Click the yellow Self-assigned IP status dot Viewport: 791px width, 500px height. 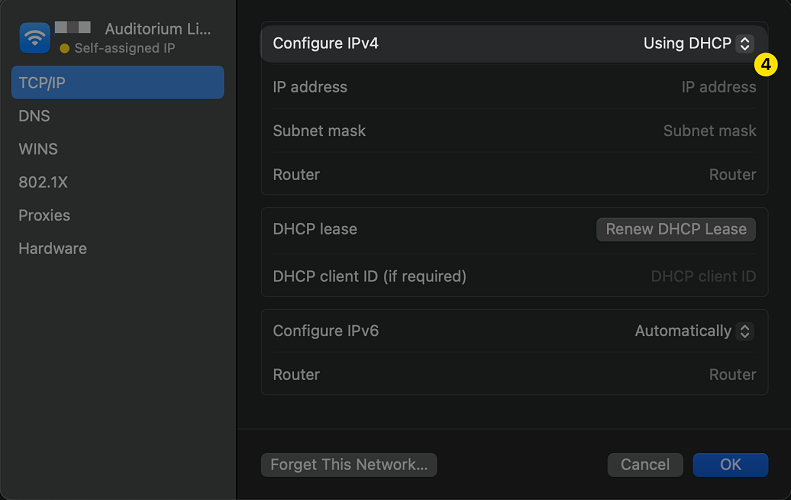click(x=65, y=48)
